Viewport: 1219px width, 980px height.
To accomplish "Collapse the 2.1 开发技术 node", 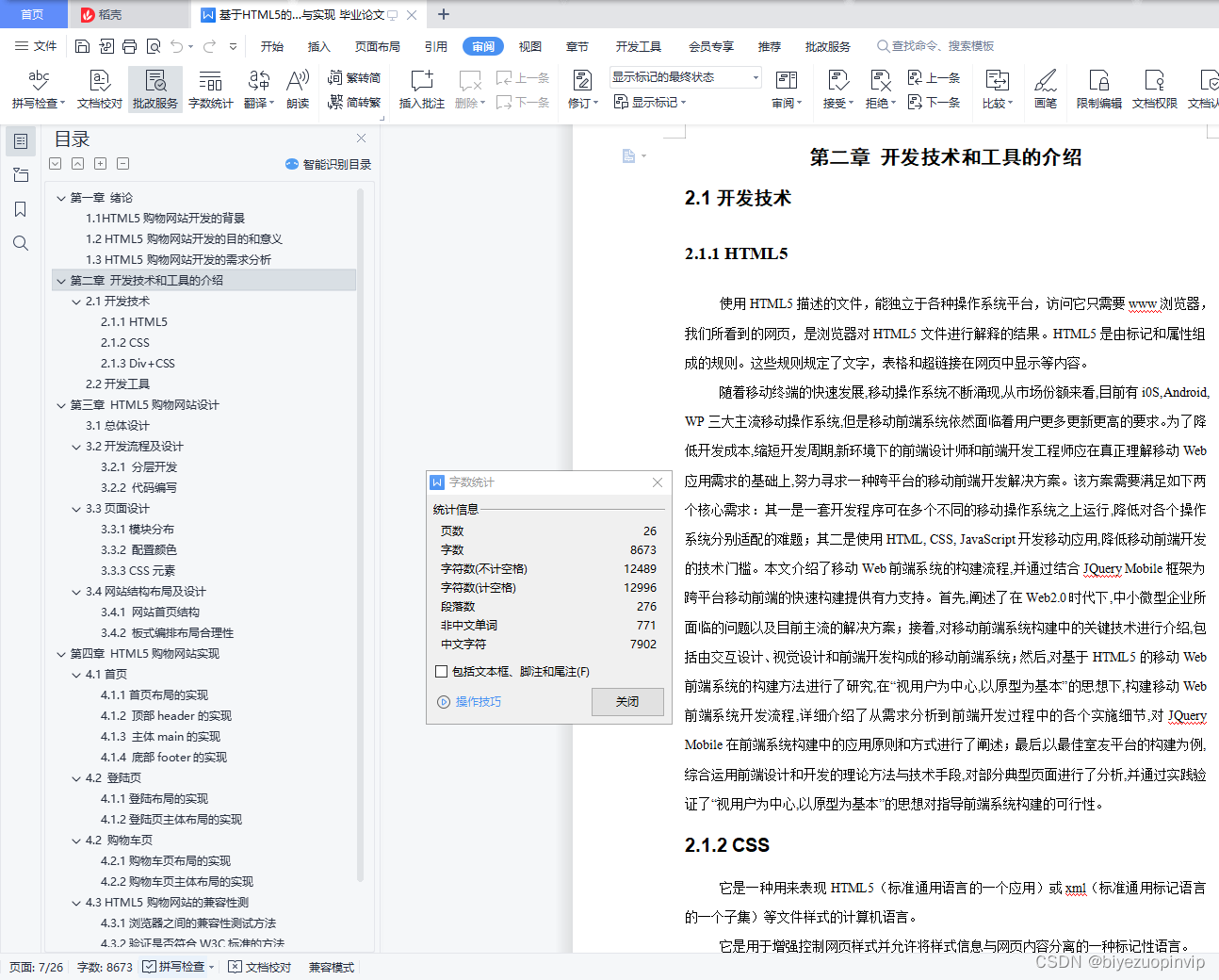I will 76,302.
